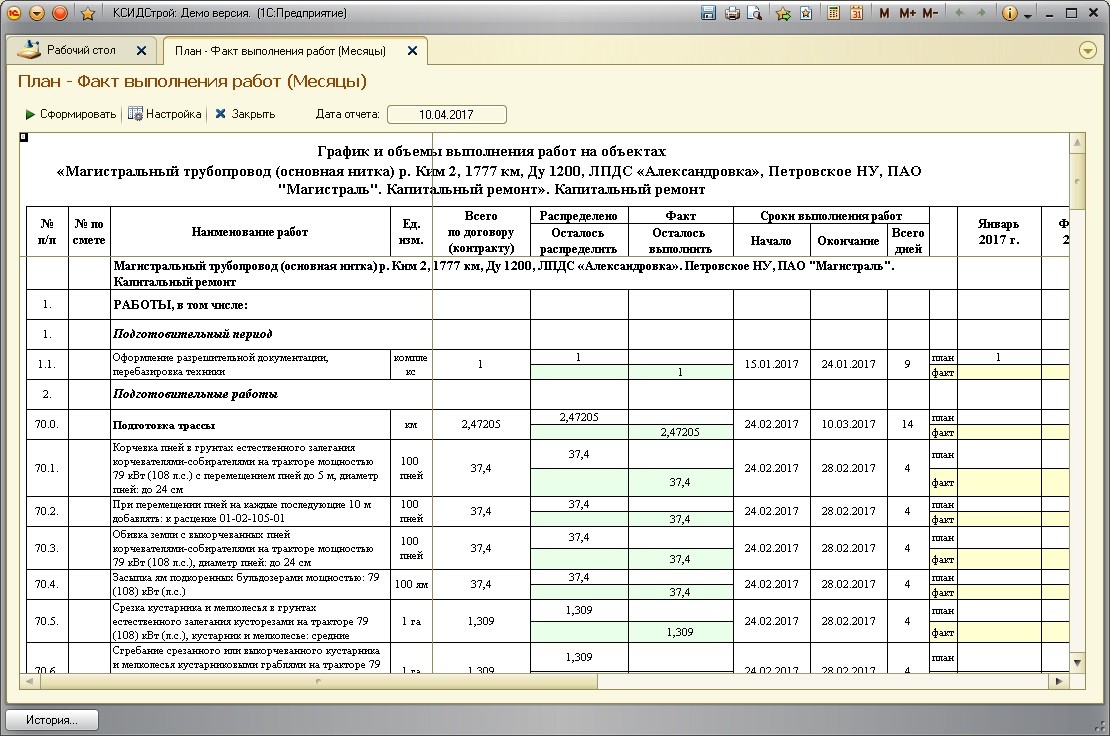The width and height of the screenshot is (1110, 736).
Task: Close План - Факт выполнения работ tab
Action: tap(412, 51)
